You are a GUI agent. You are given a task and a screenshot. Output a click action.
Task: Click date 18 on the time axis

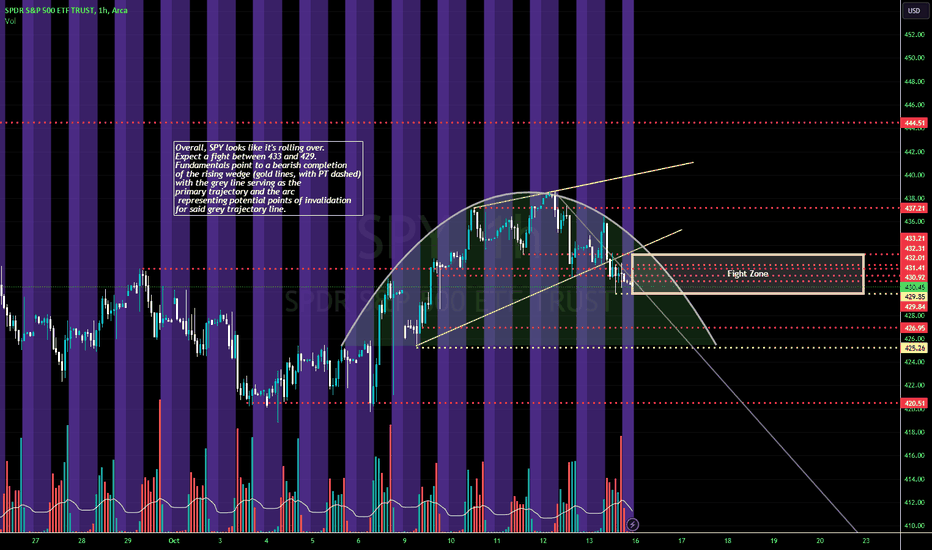(728, 540)
